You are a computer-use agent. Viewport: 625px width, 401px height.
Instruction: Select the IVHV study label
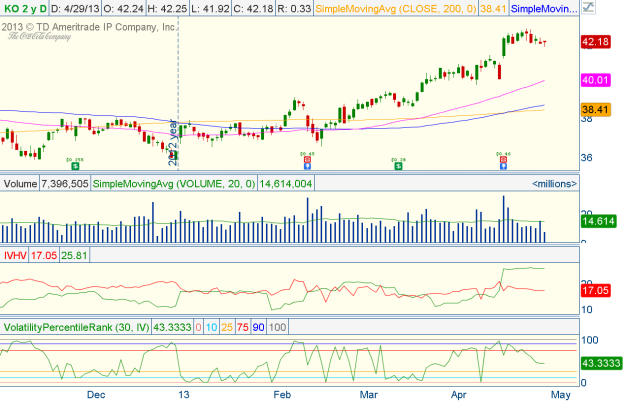16,256
